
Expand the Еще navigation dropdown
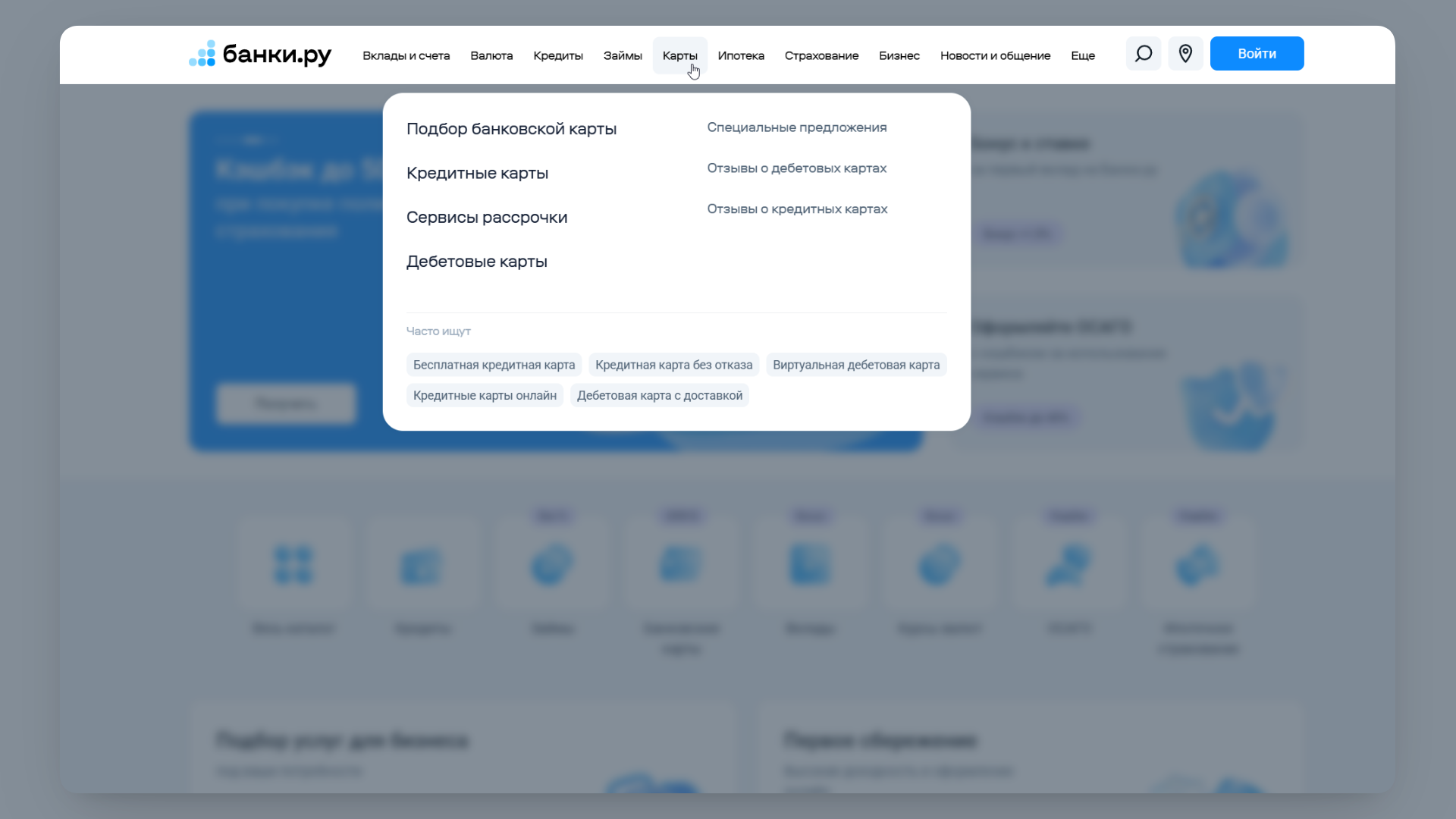1082,55
